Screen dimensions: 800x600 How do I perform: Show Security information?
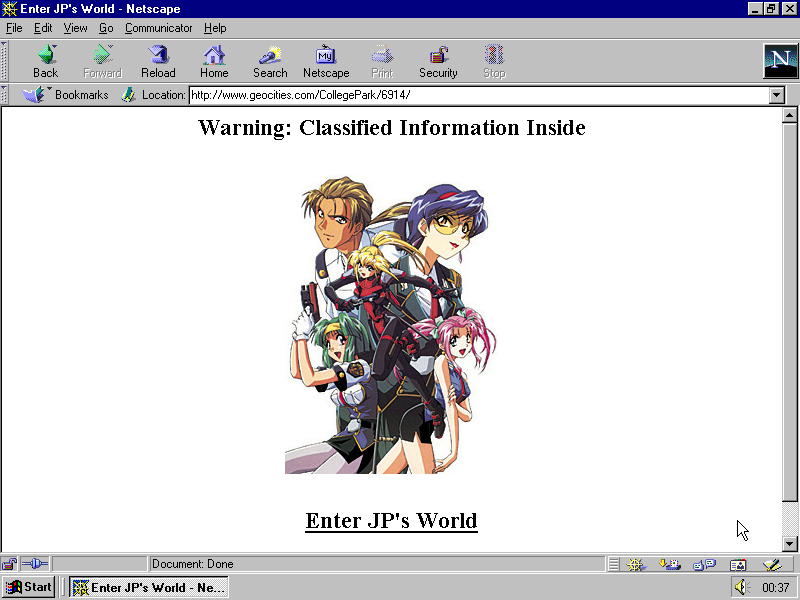pos(438,61)
